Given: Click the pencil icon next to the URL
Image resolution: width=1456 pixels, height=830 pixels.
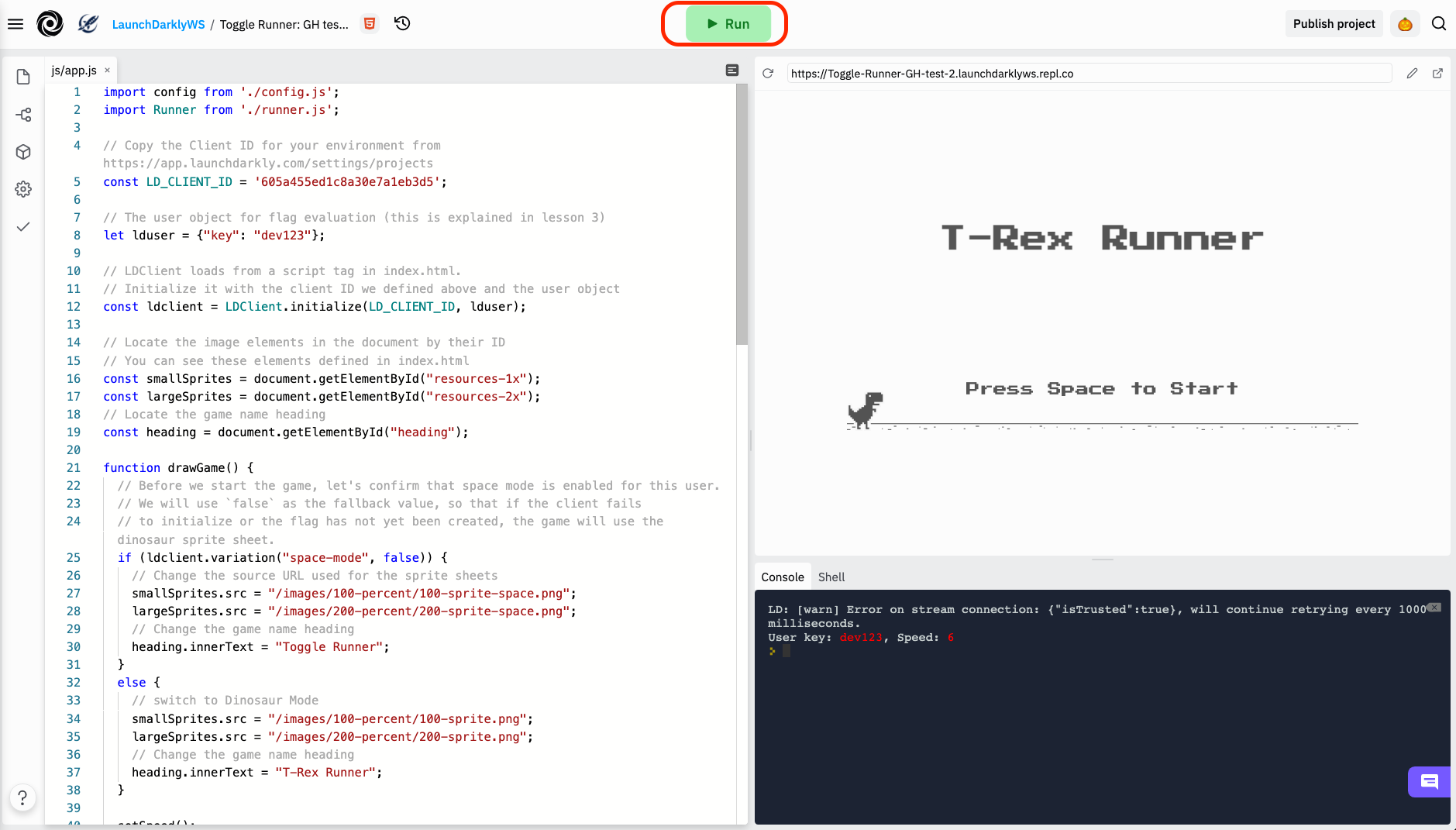Looking at the screenshot, I should tap(1413, 73).
